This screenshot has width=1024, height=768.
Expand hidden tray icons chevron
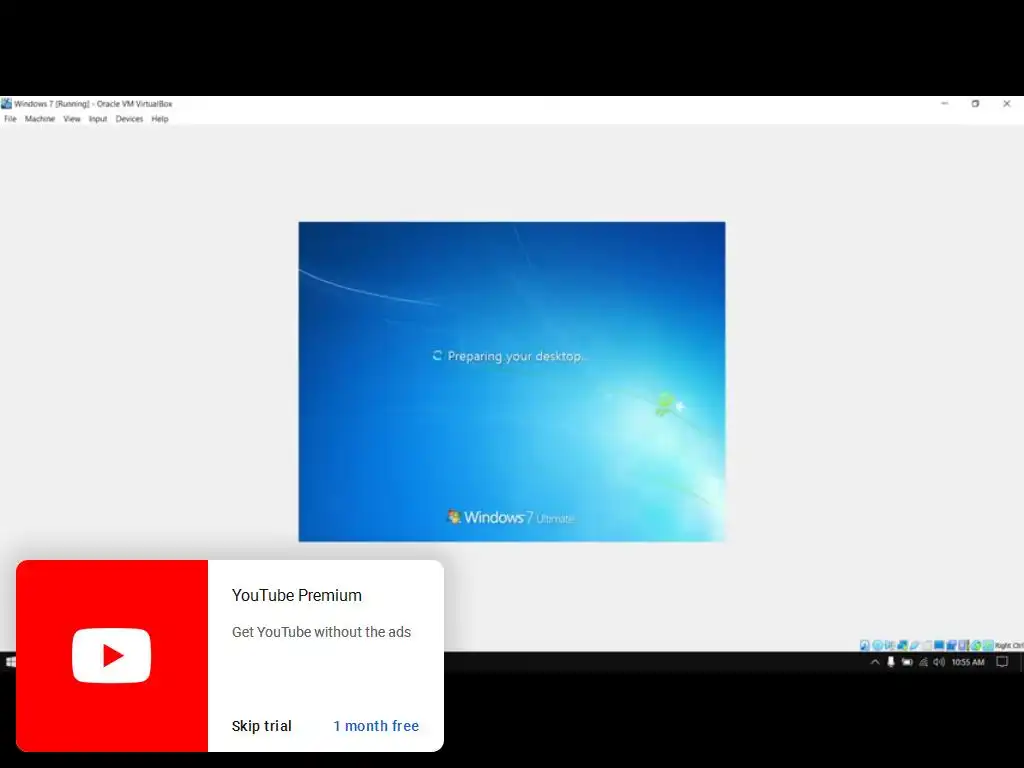[x=875, y=662]
